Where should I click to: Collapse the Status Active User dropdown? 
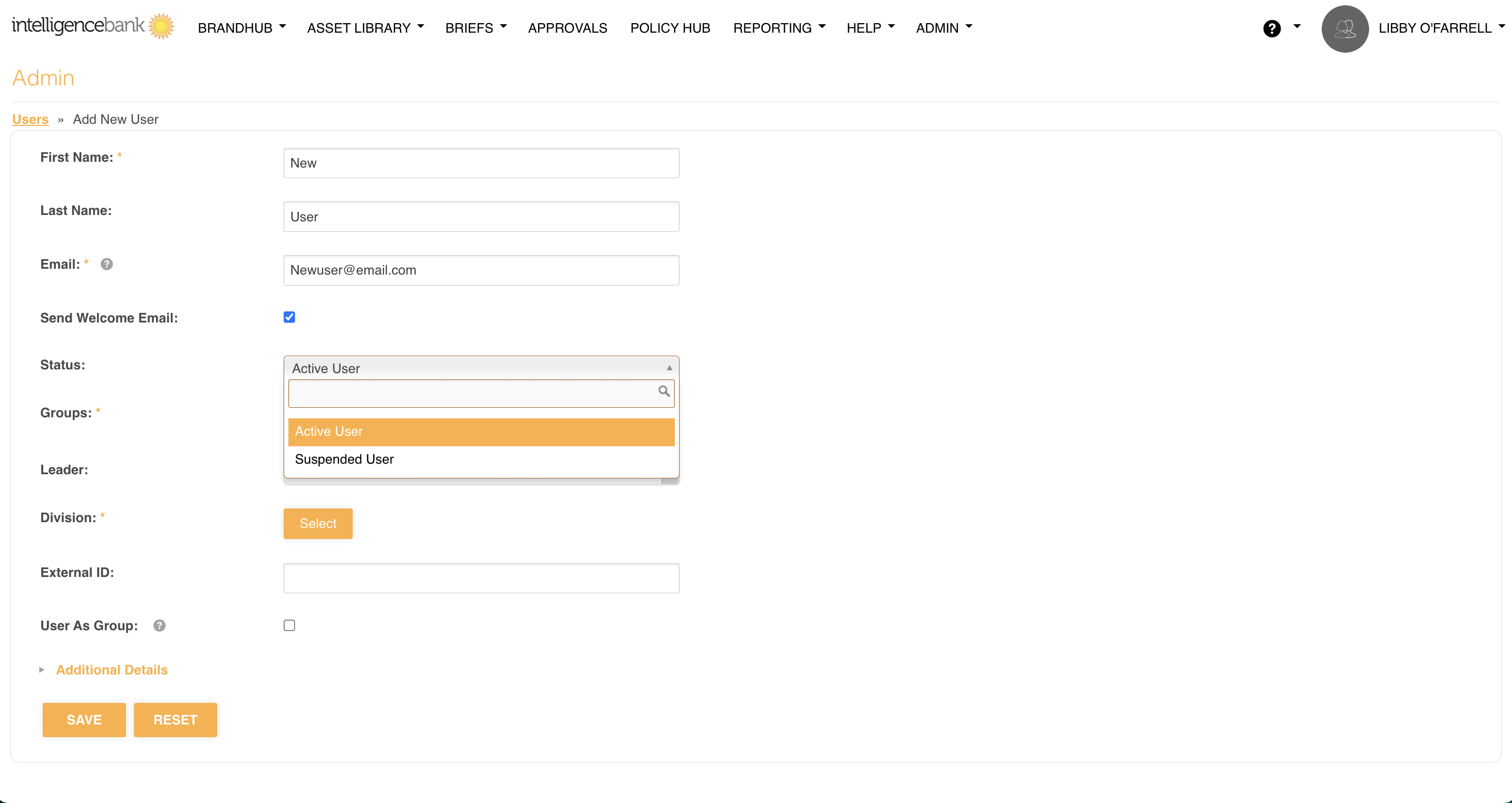480,368
